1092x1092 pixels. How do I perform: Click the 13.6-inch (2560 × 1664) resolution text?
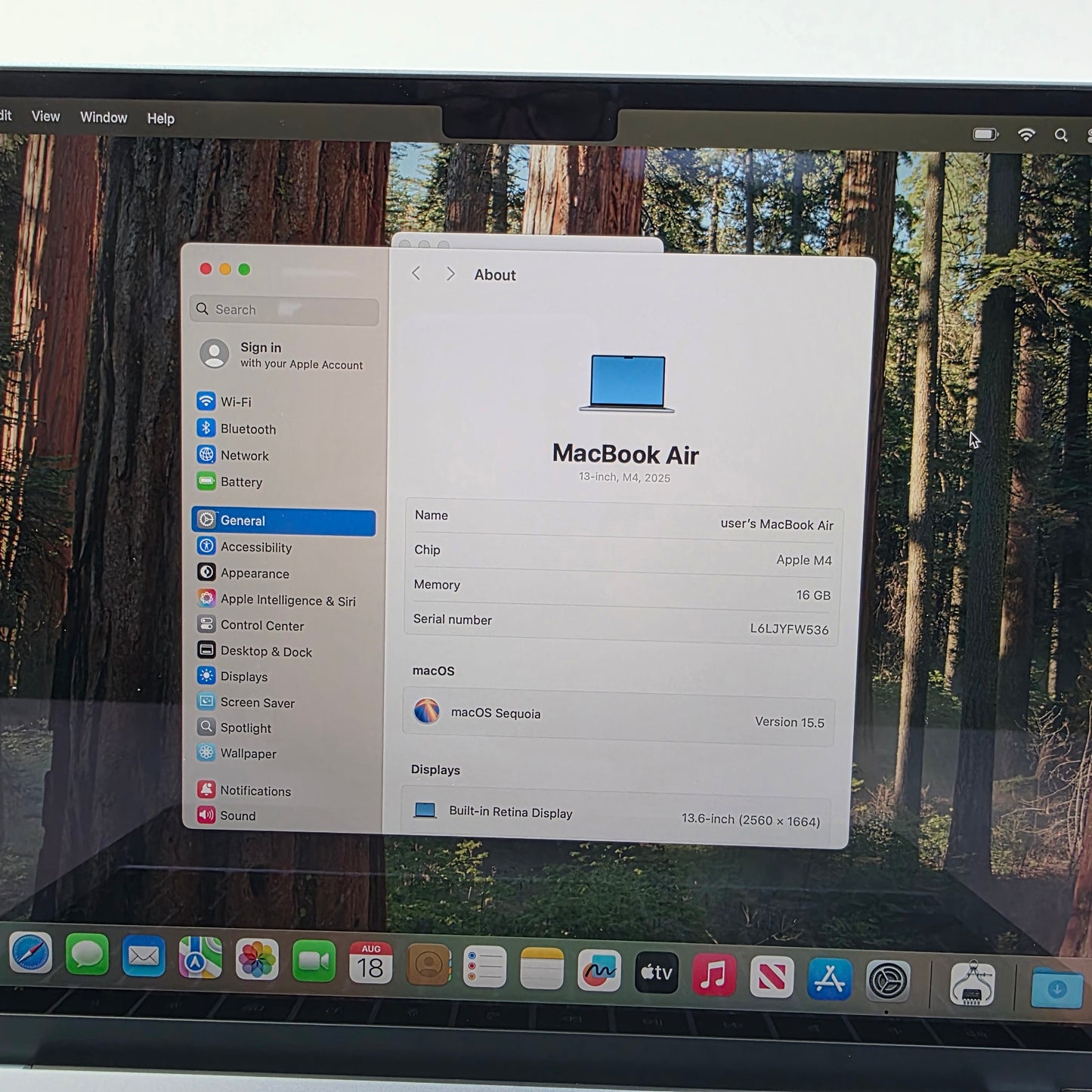click(x=750, y=819)
